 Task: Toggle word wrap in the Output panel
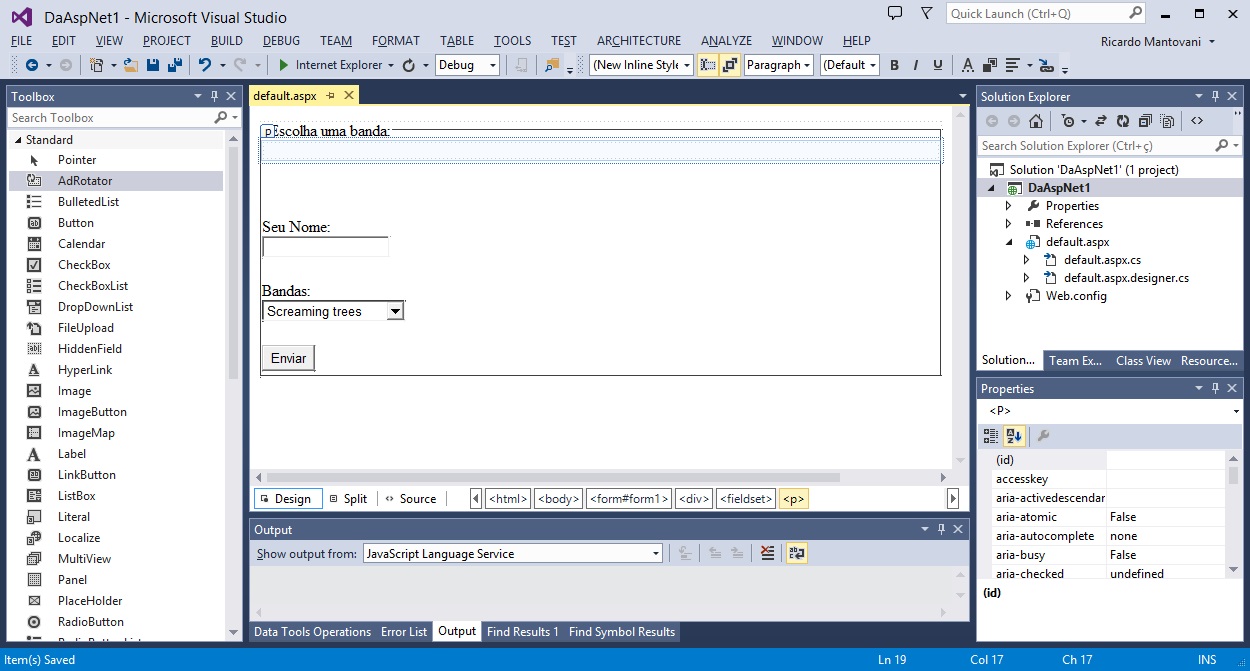(x=797, y=553)
